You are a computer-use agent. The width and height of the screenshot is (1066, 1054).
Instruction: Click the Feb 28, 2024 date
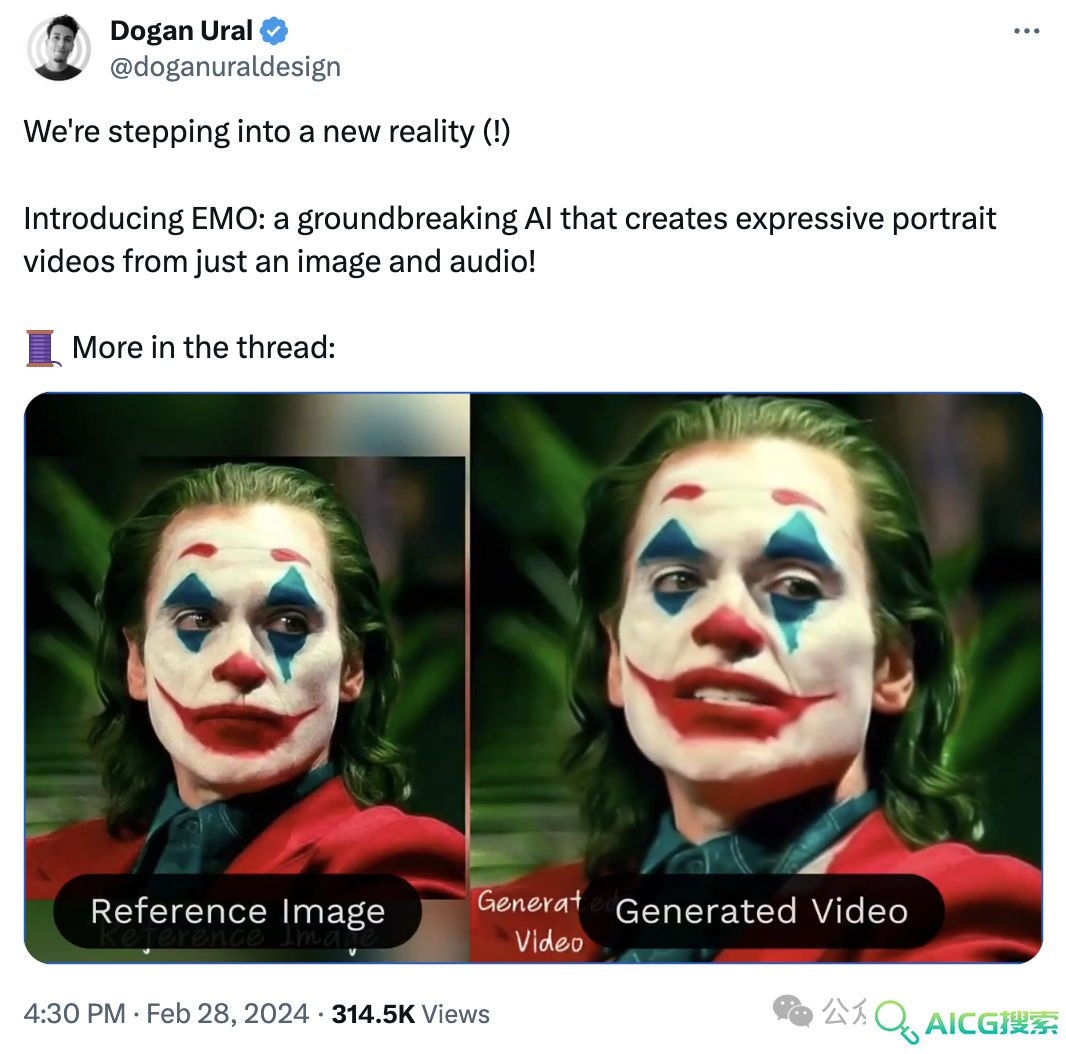click(x=228, y=1014)
